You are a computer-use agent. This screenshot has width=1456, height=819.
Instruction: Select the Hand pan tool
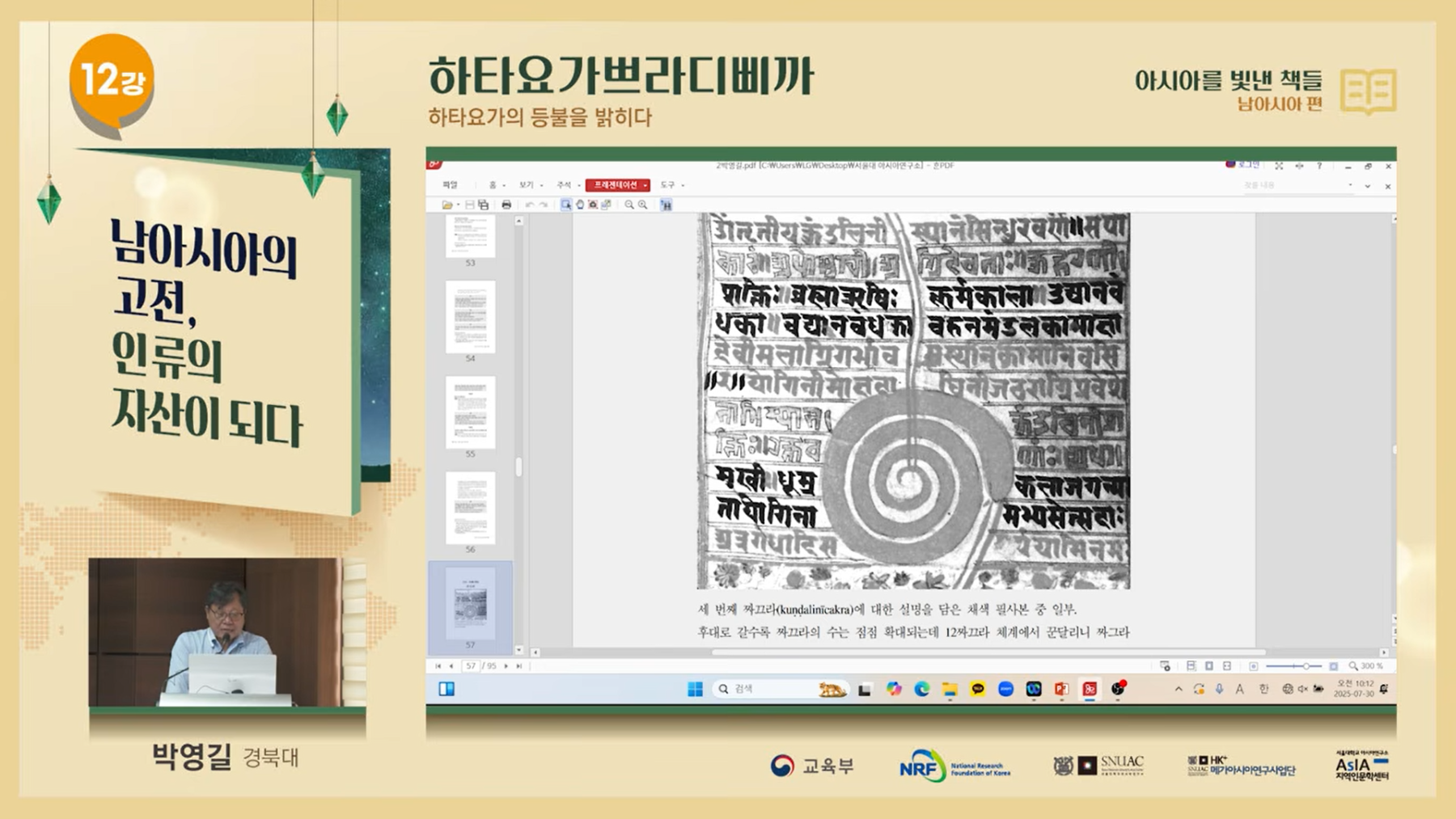(x=579, y=205)
